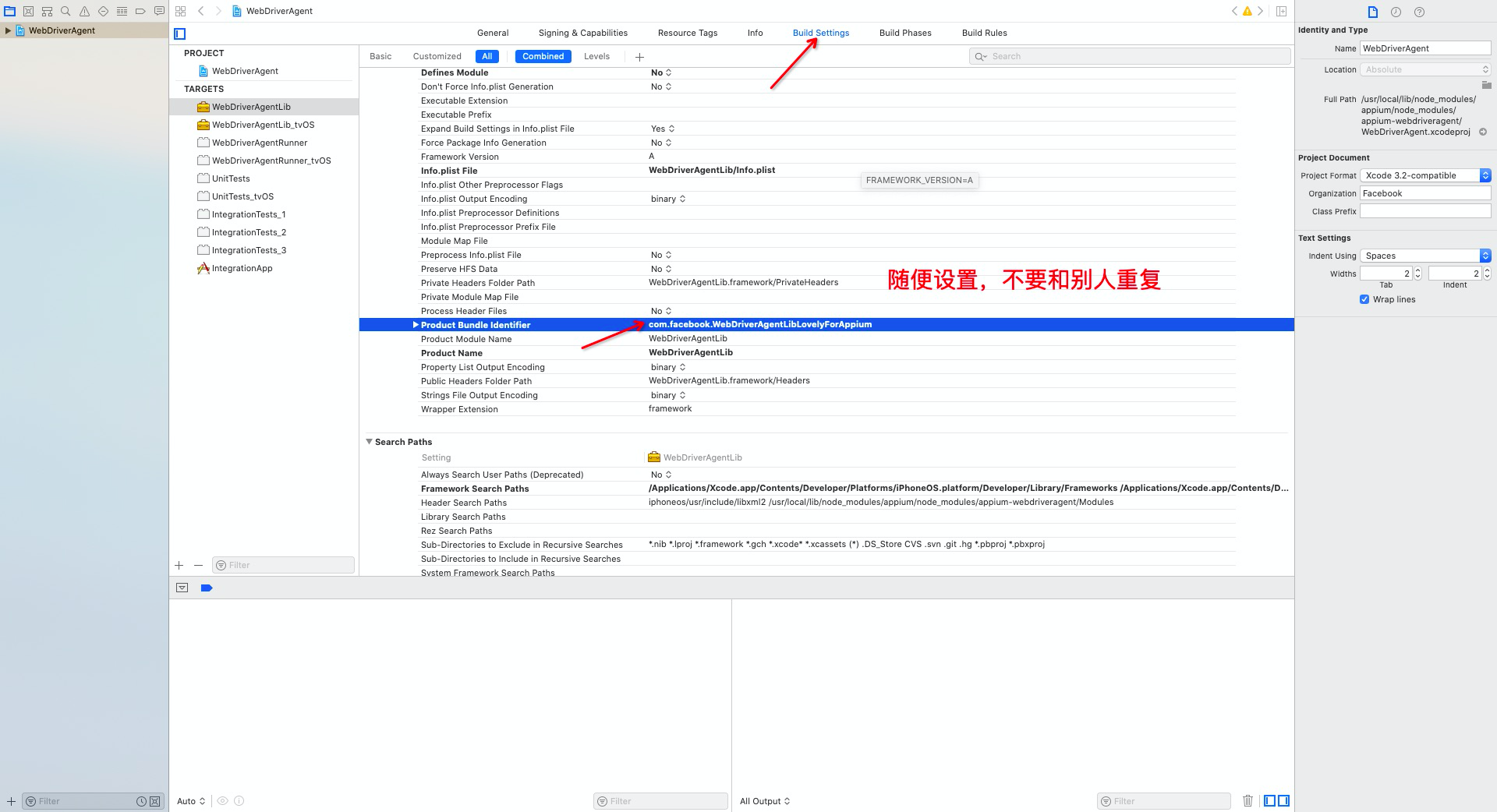Open the Project Format dropdown
Screen dimensions: 1497x812
point(1425,175)
